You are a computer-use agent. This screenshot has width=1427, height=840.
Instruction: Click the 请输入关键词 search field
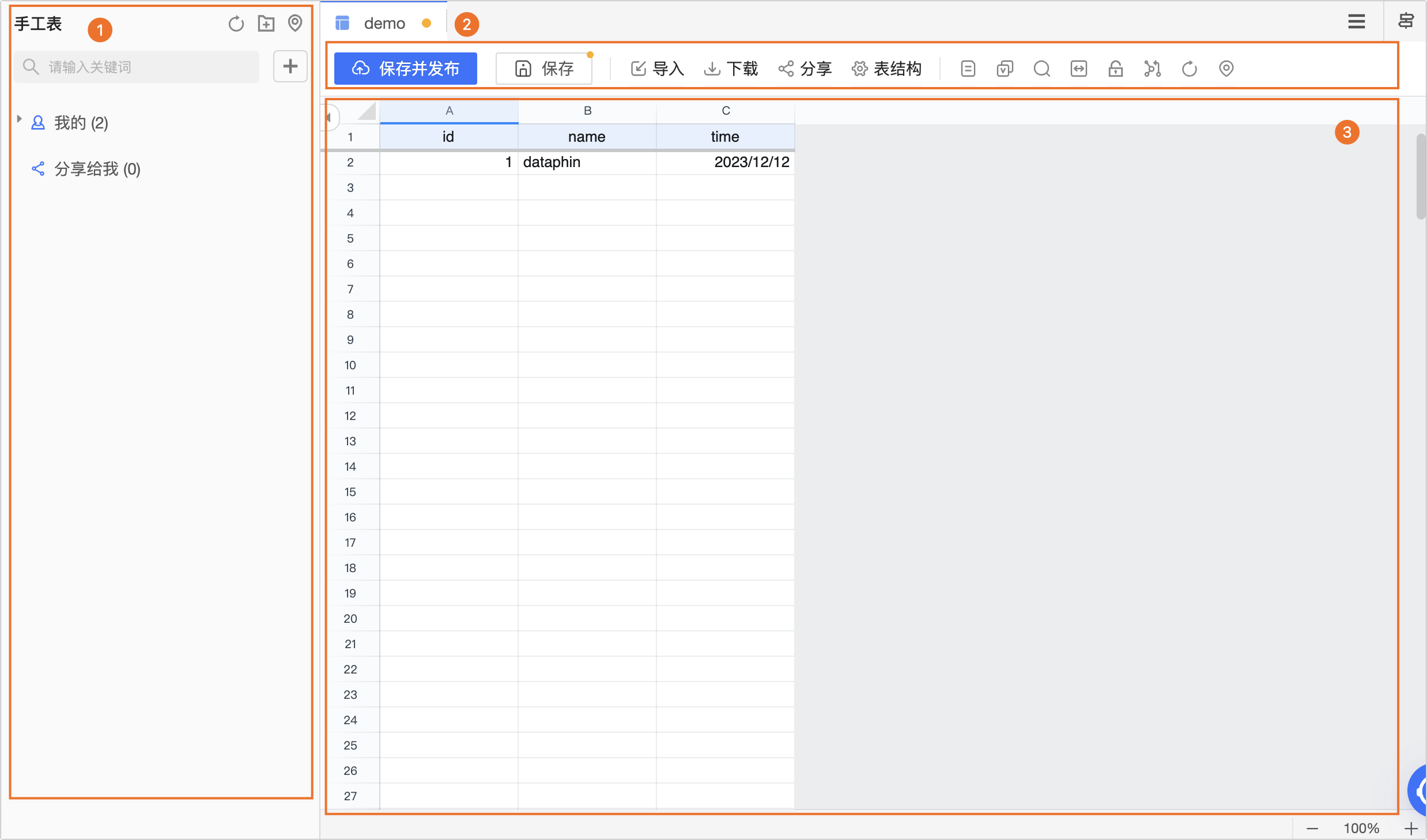137,67
